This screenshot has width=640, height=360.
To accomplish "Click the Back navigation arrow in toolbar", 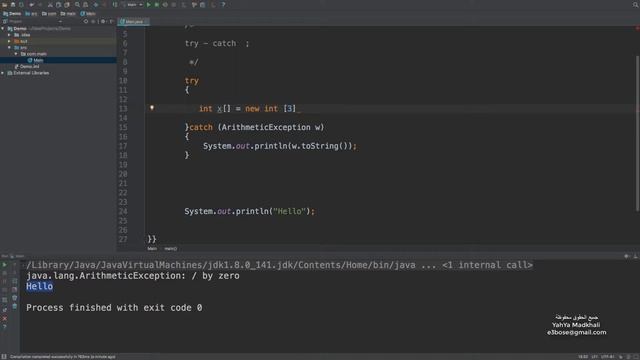I will click(x=96, y=4).
